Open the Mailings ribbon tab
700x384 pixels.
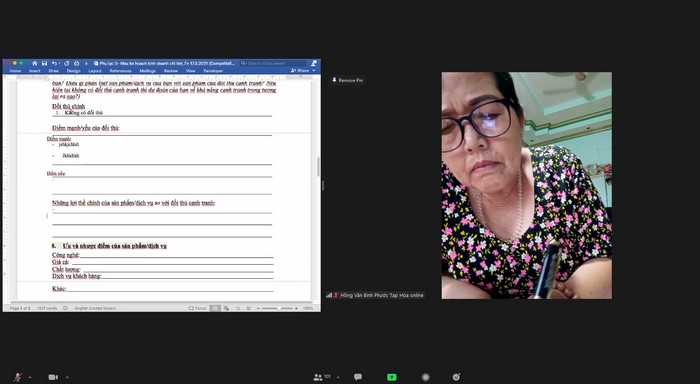(147, 71)
